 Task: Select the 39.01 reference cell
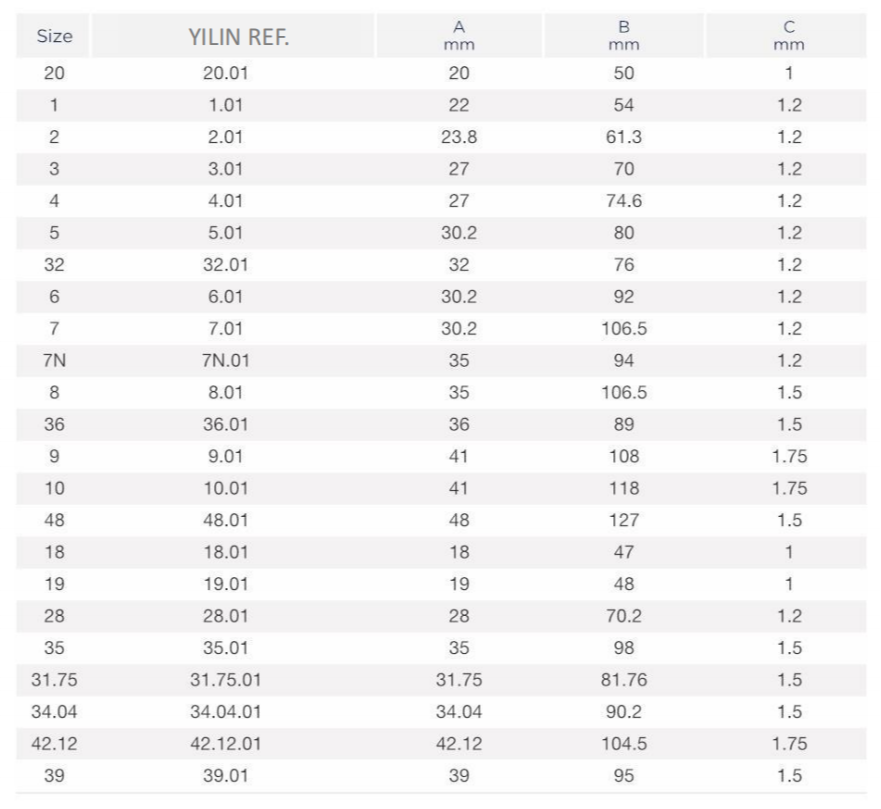pyautogui.click(x=225, y=776)
